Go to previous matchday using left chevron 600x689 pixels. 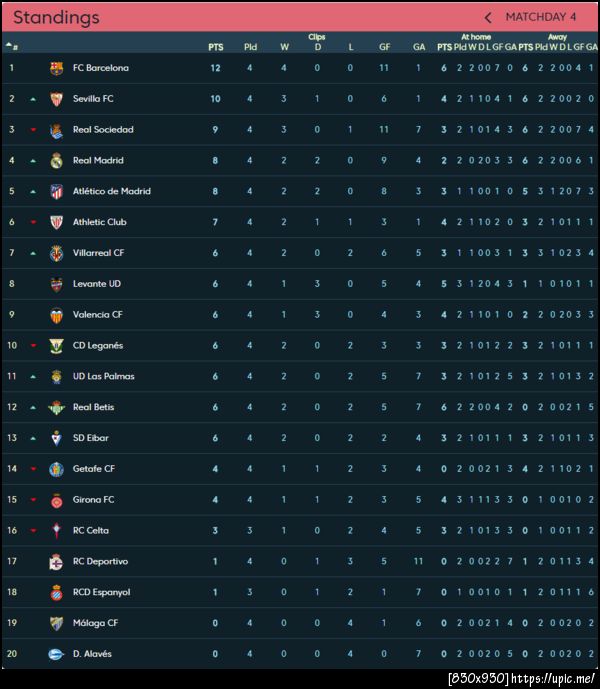coord(488,17)
